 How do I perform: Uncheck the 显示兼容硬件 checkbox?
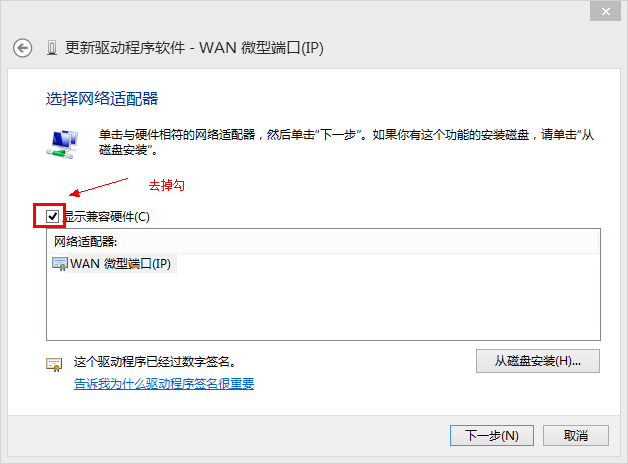tap(52, 215)
